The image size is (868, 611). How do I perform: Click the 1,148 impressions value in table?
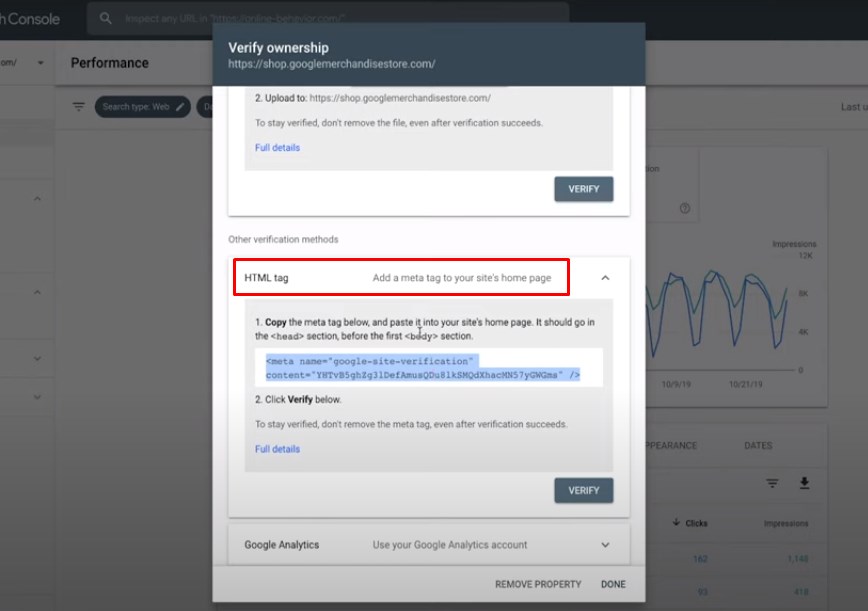click(797, 559)
